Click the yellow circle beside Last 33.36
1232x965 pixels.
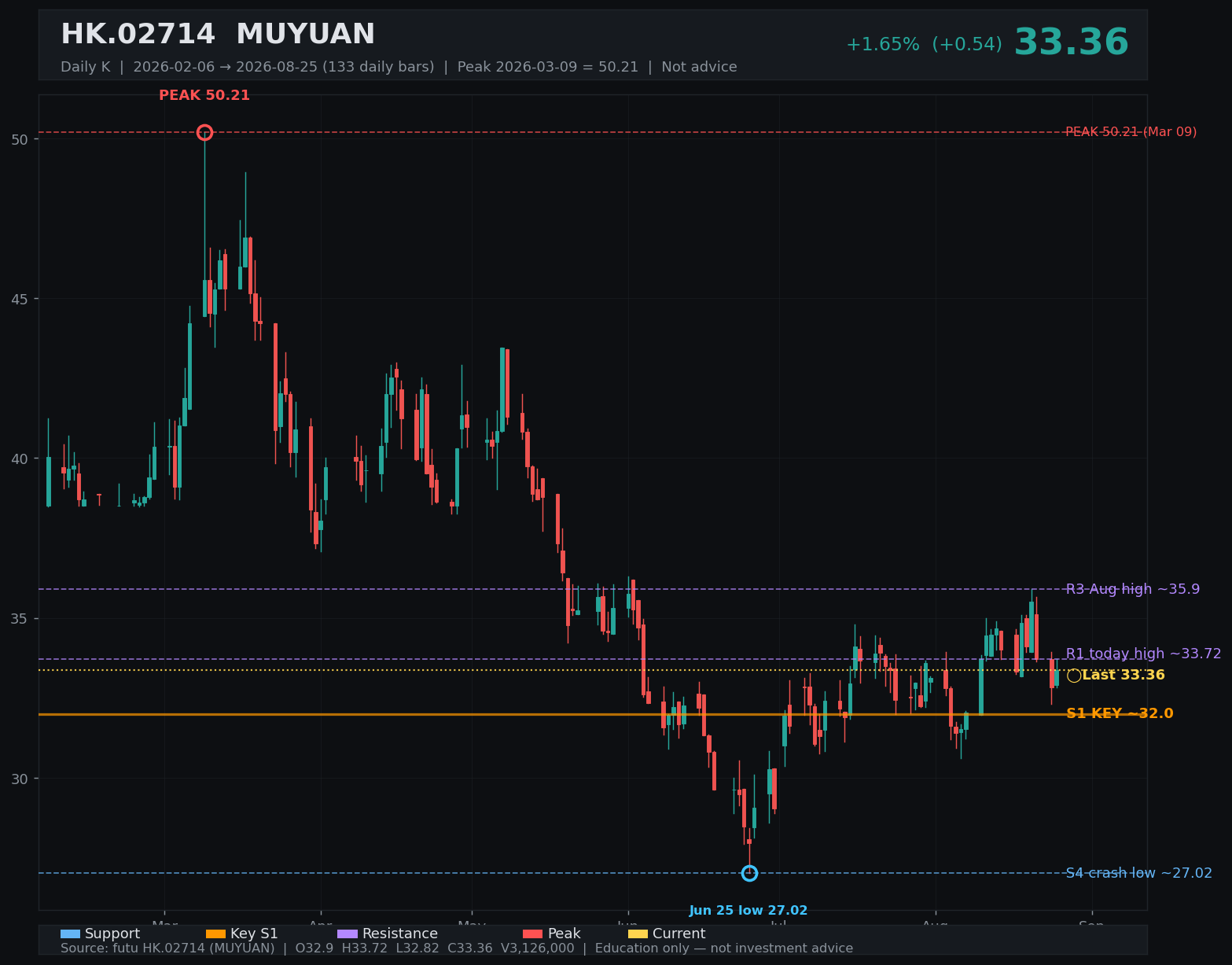click(1074, 676)
